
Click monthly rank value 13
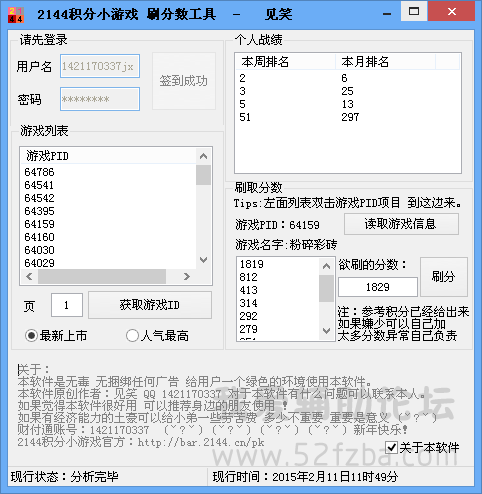coord(347,104)
